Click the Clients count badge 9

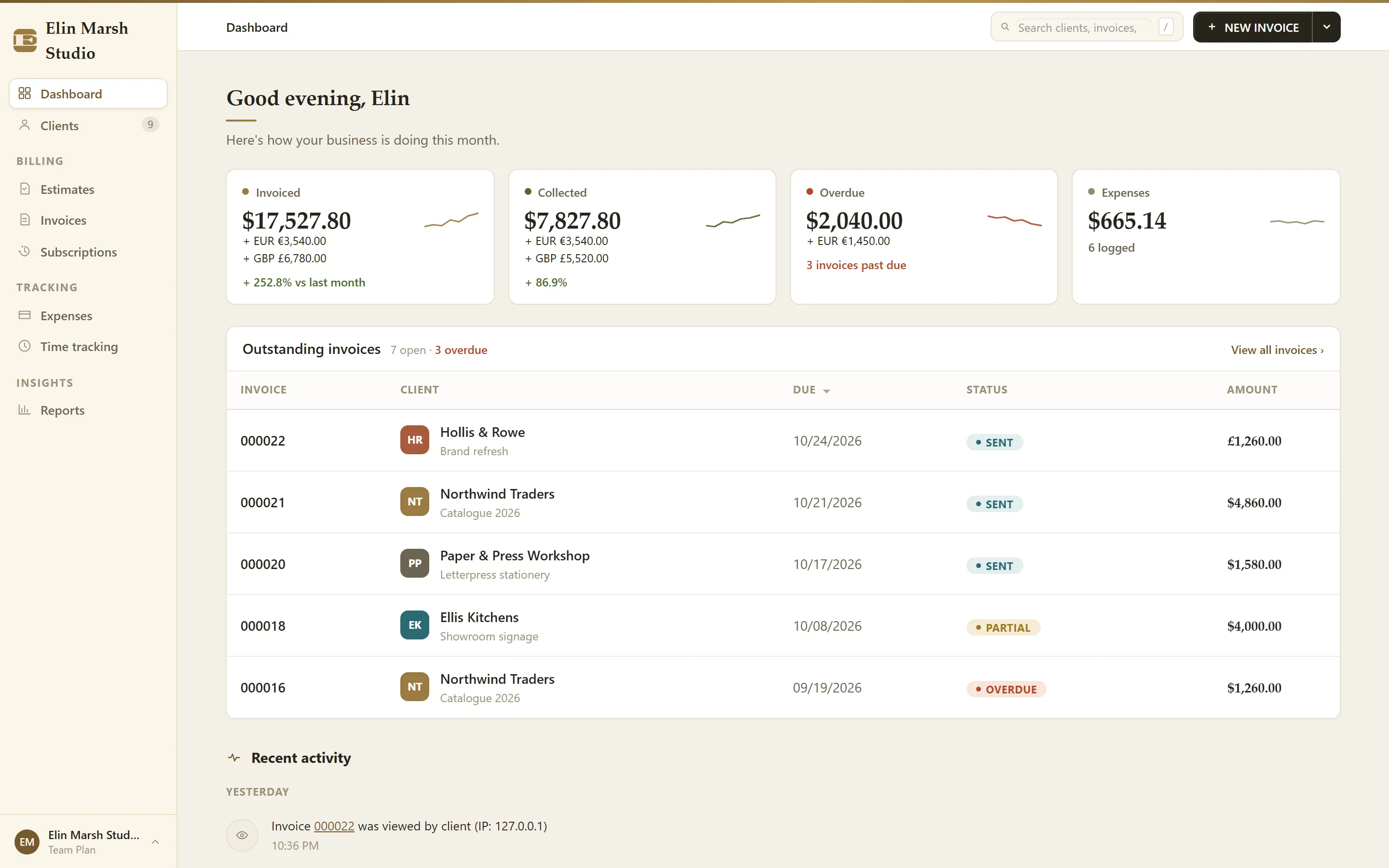click(x=150, y=124)
